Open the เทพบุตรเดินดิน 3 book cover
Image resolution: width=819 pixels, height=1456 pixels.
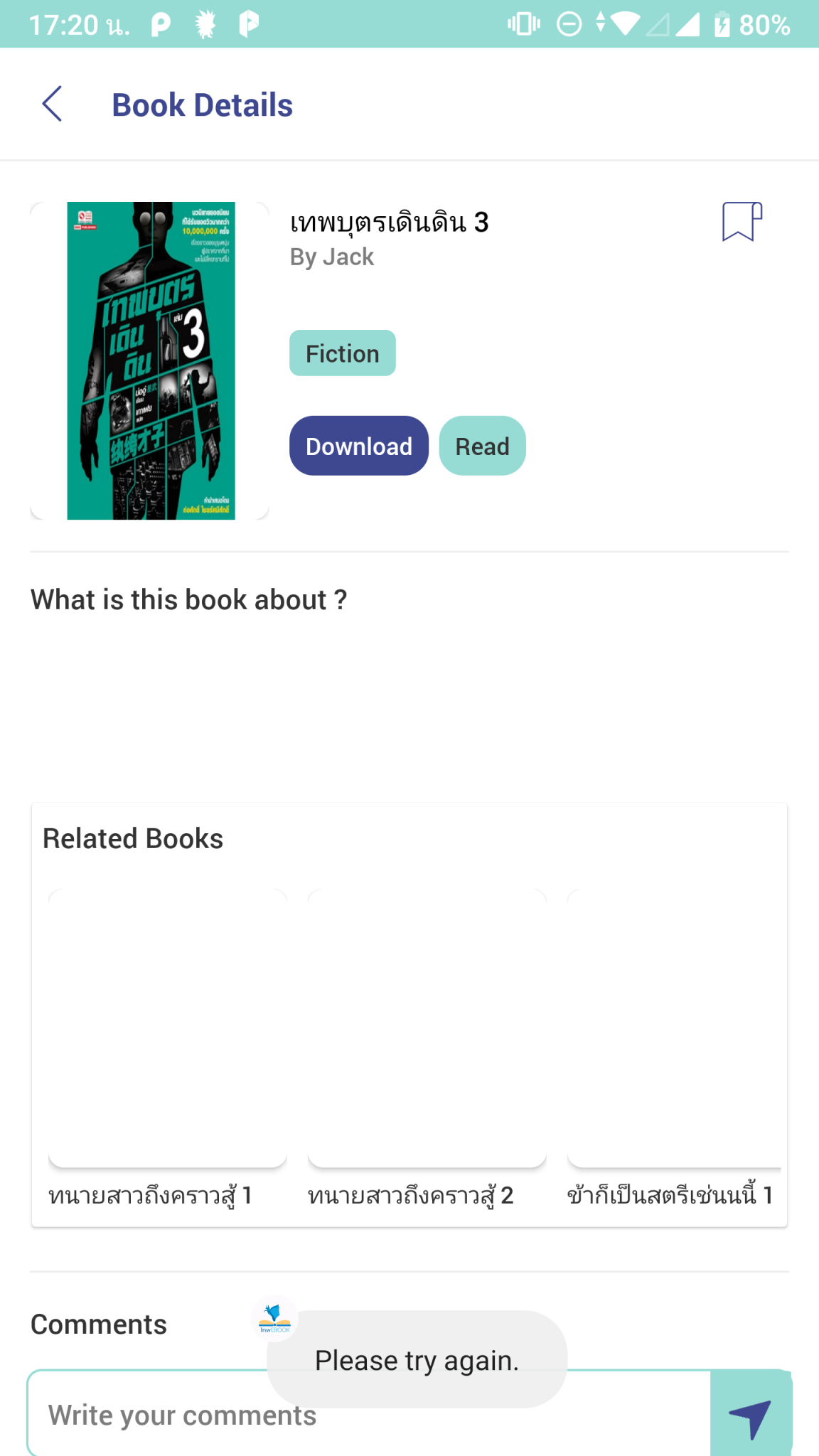click(x=150, y=360)
